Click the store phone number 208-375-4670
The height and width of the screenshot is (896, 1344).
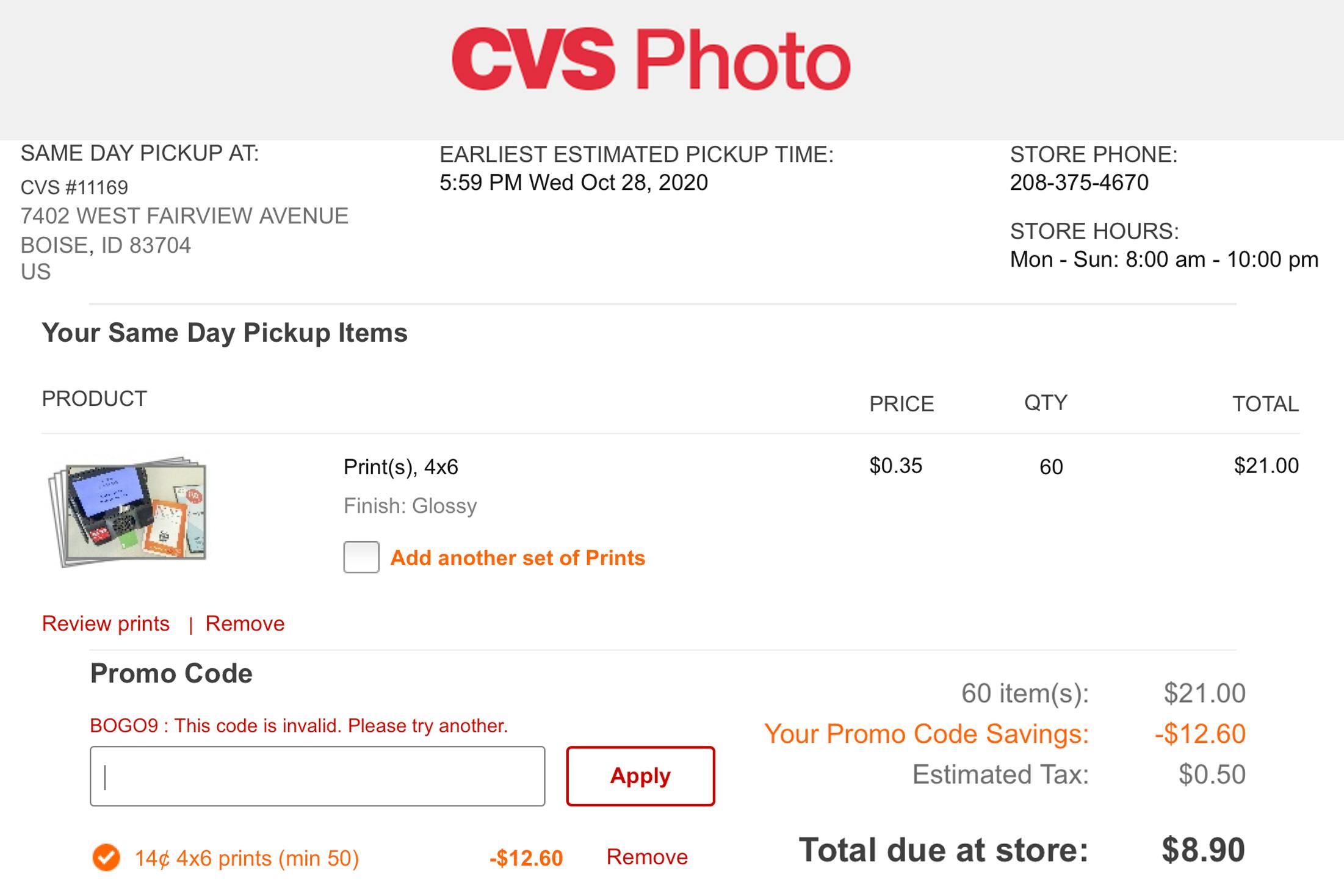(1079, 182)
